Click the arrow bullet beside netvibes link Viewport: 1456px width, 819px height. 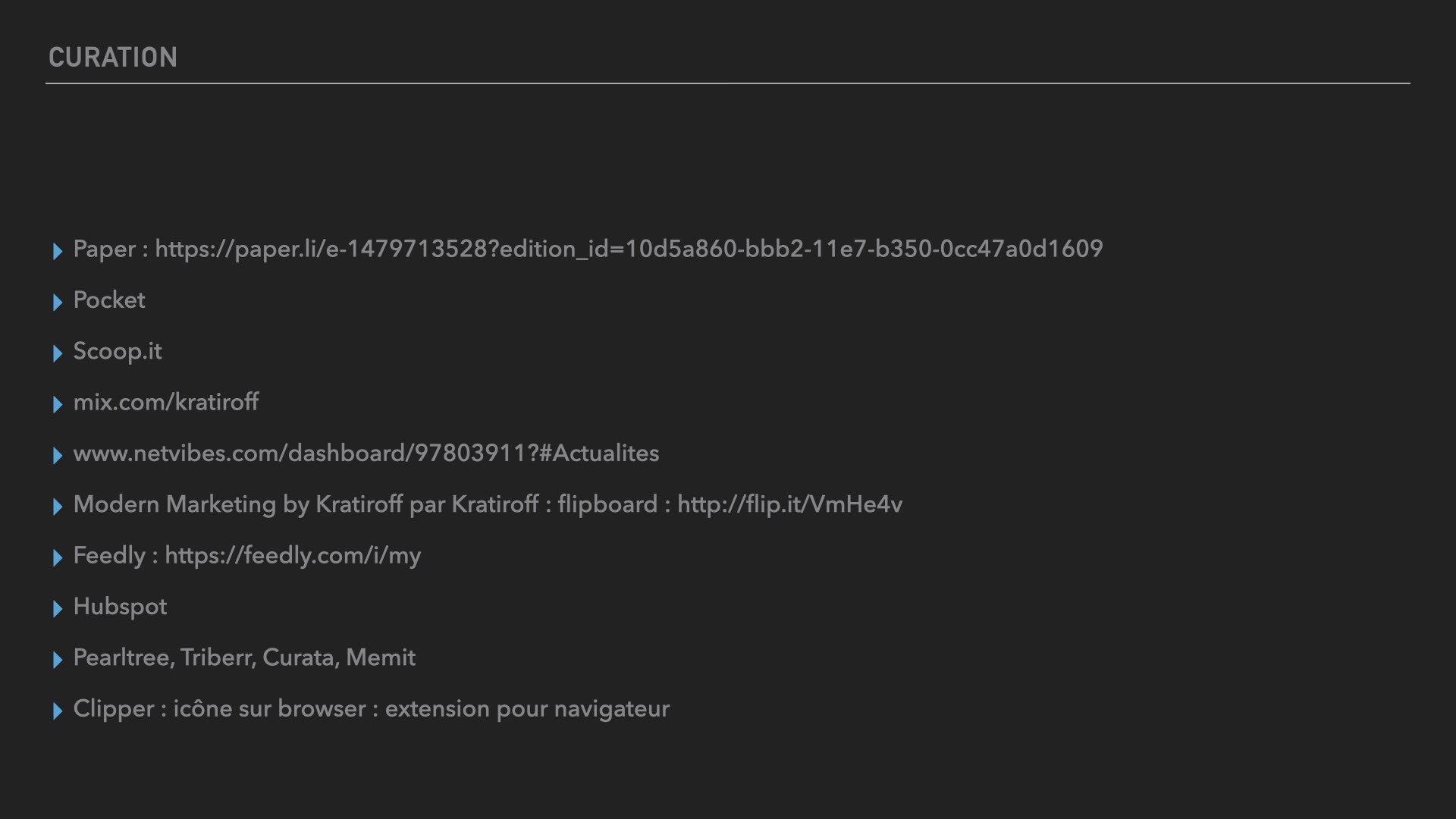pyautogui.click(x=58, y=456)
